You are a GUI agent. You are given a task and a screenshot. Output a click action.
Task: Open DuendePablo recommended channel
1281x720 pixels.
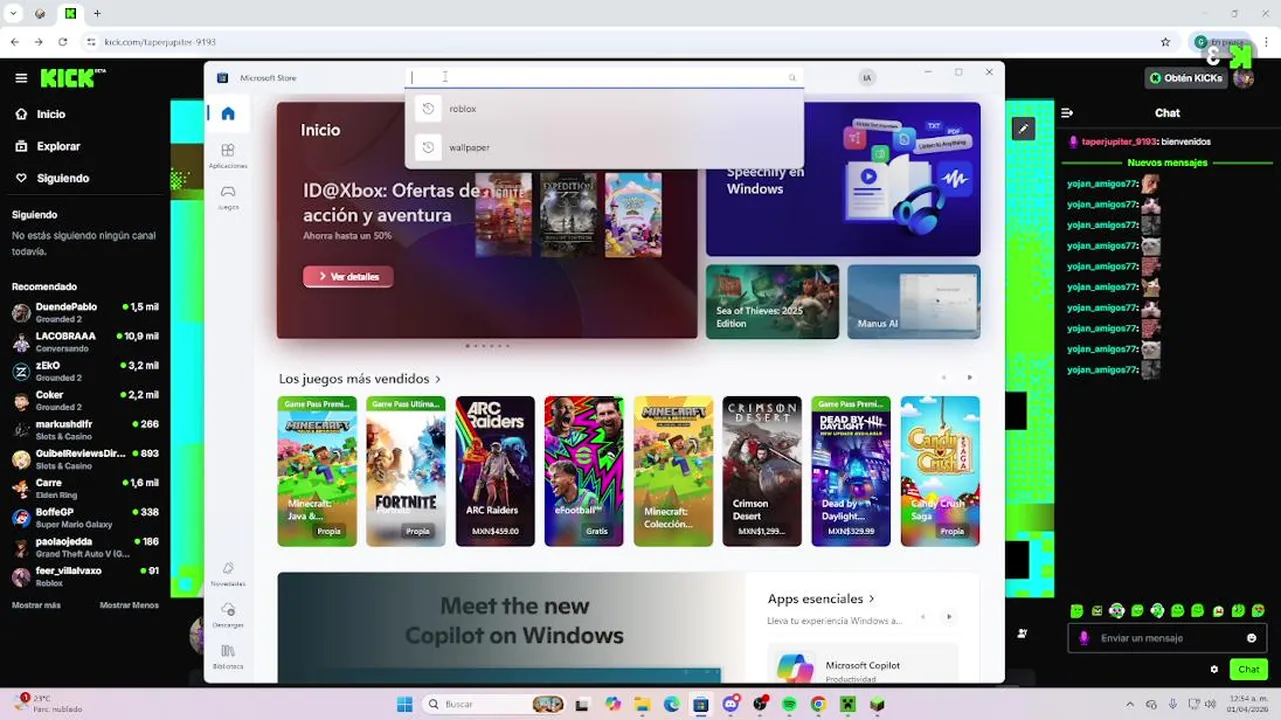pos(85,312)
